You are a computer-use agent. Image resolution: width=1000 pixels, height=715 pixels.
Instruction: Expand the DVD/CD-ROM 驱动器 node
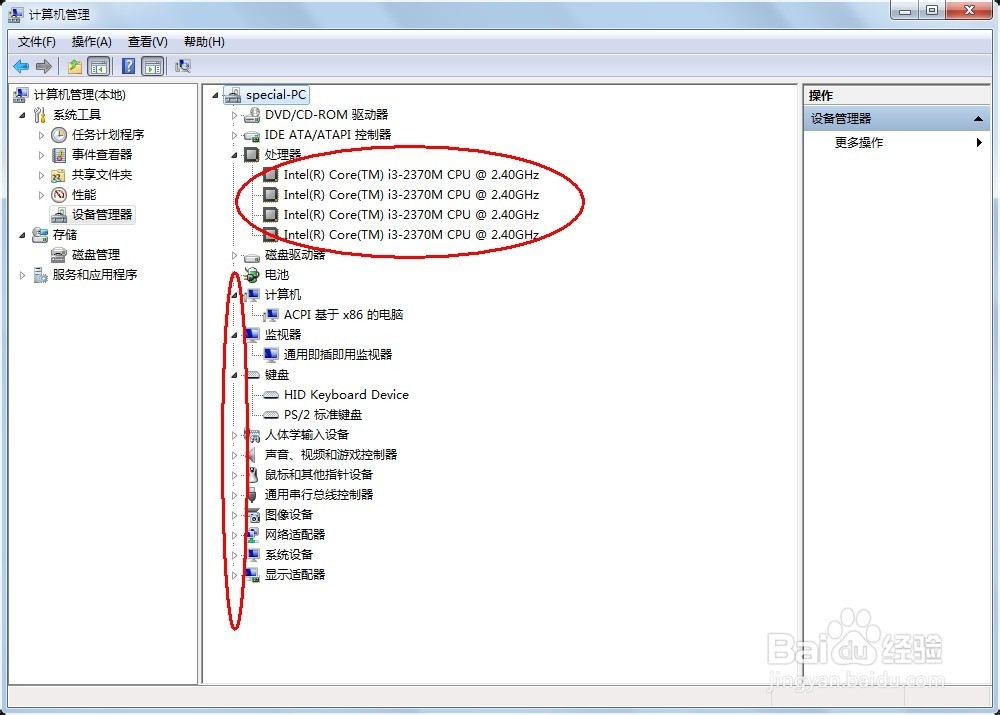tap(235, 115)
